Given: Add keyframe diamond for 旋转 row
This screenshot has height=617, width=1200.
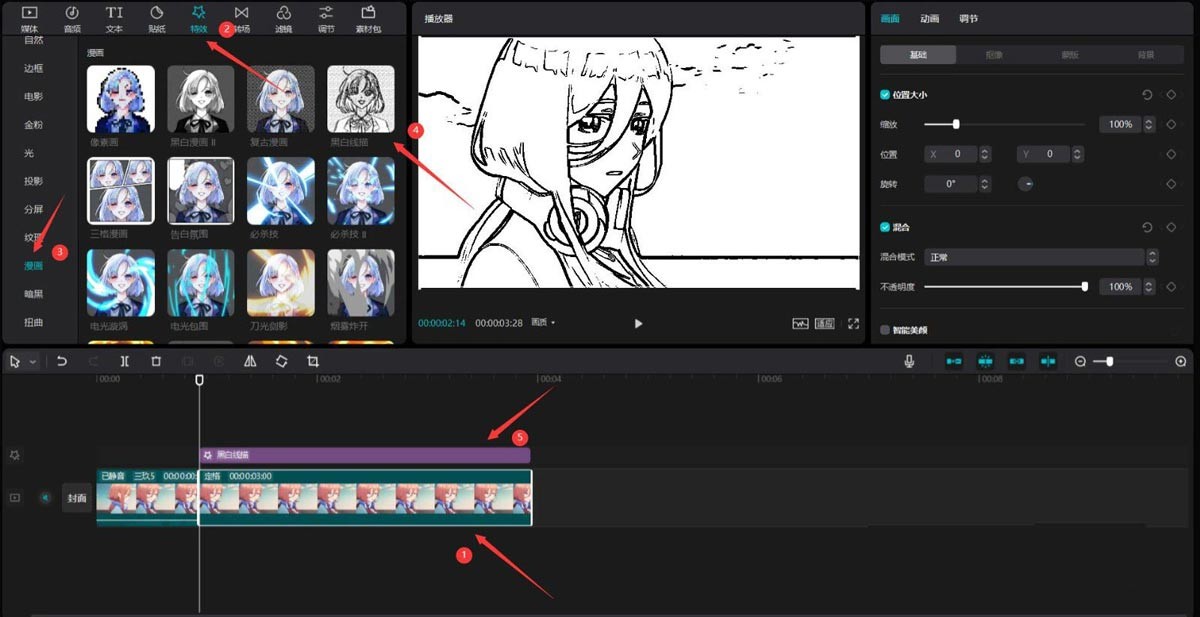Looking at the screenshot, I should [1171, 184].
